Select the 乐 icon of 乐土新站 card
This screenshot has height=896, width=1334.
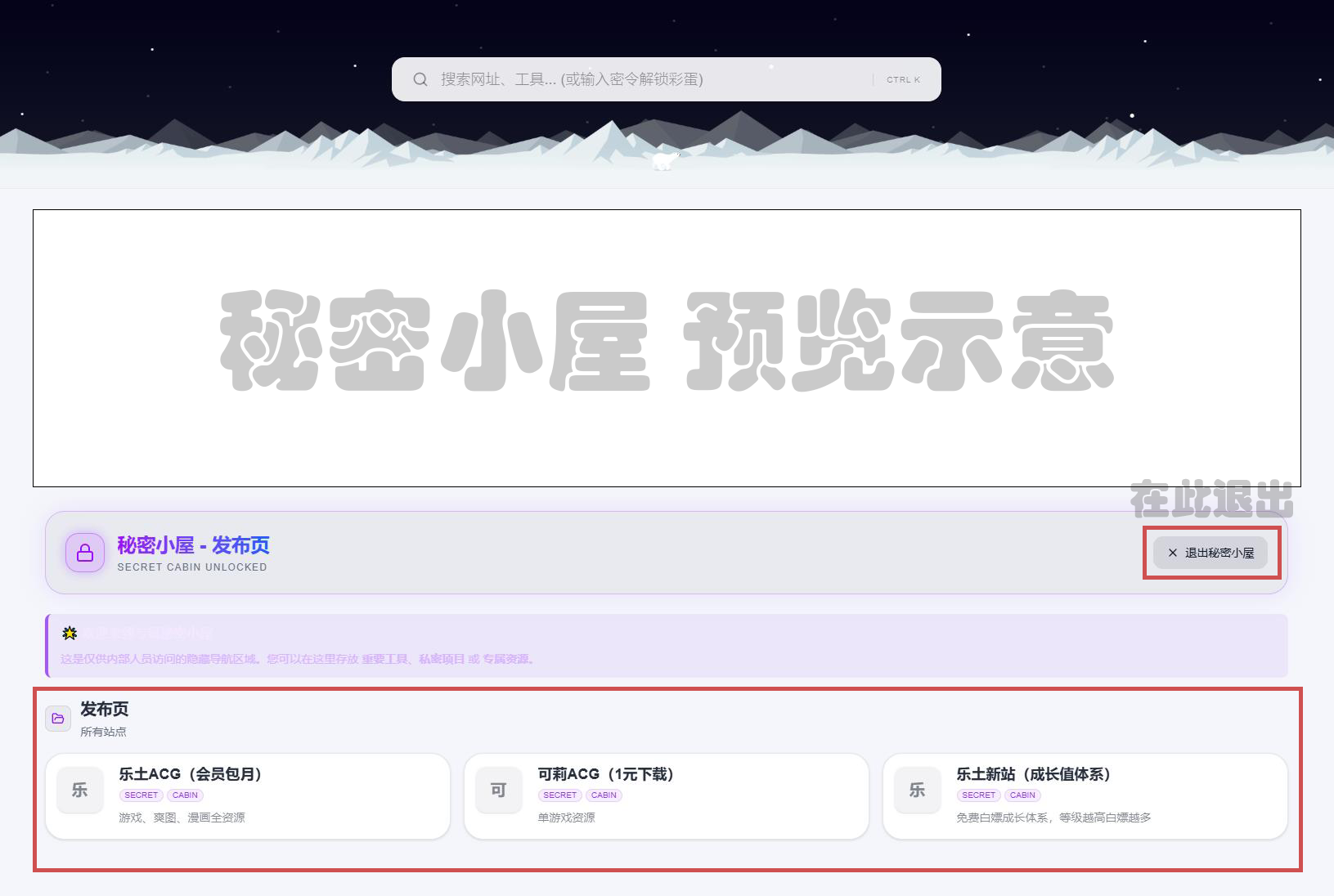(x=917, y=791)
